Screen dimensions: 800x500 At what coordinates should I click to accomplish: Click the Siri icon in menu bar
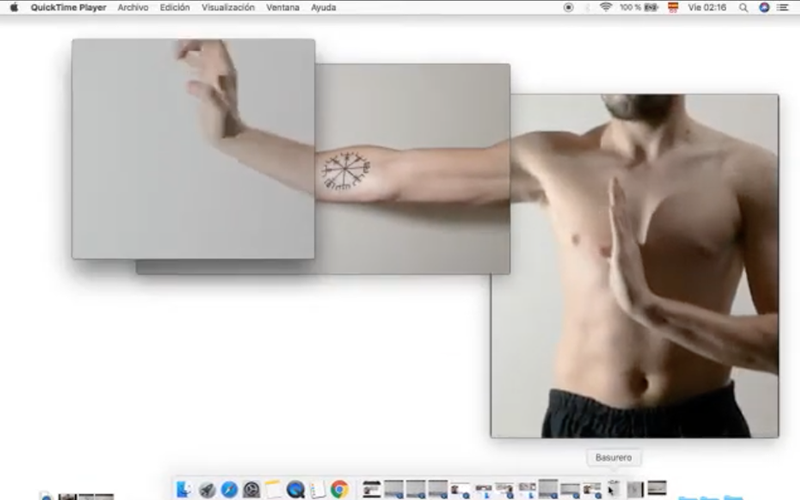click(x=764, y=7)
